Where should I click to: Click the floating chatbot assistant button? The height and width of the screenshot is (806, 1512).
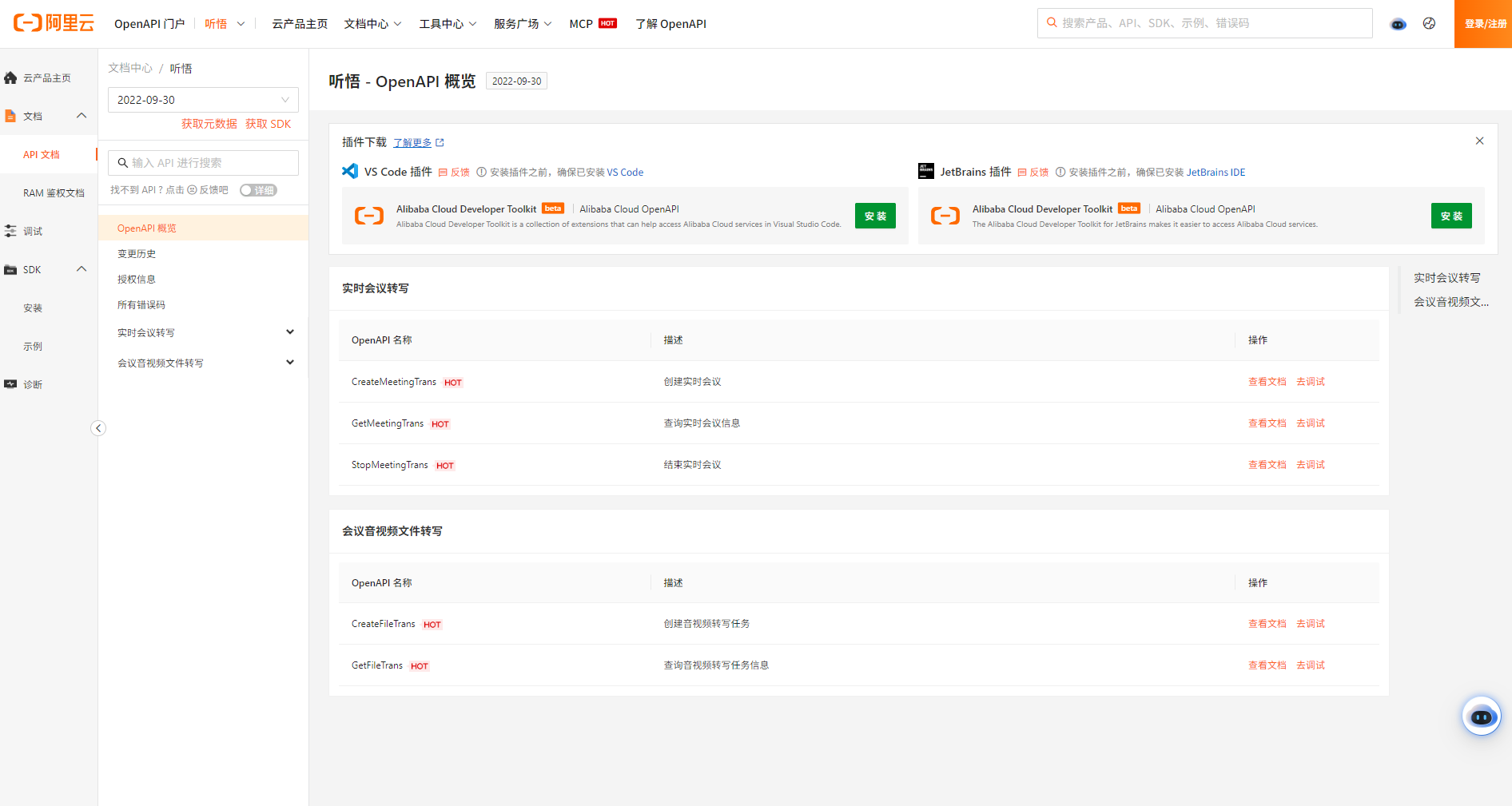(1481, 717)
